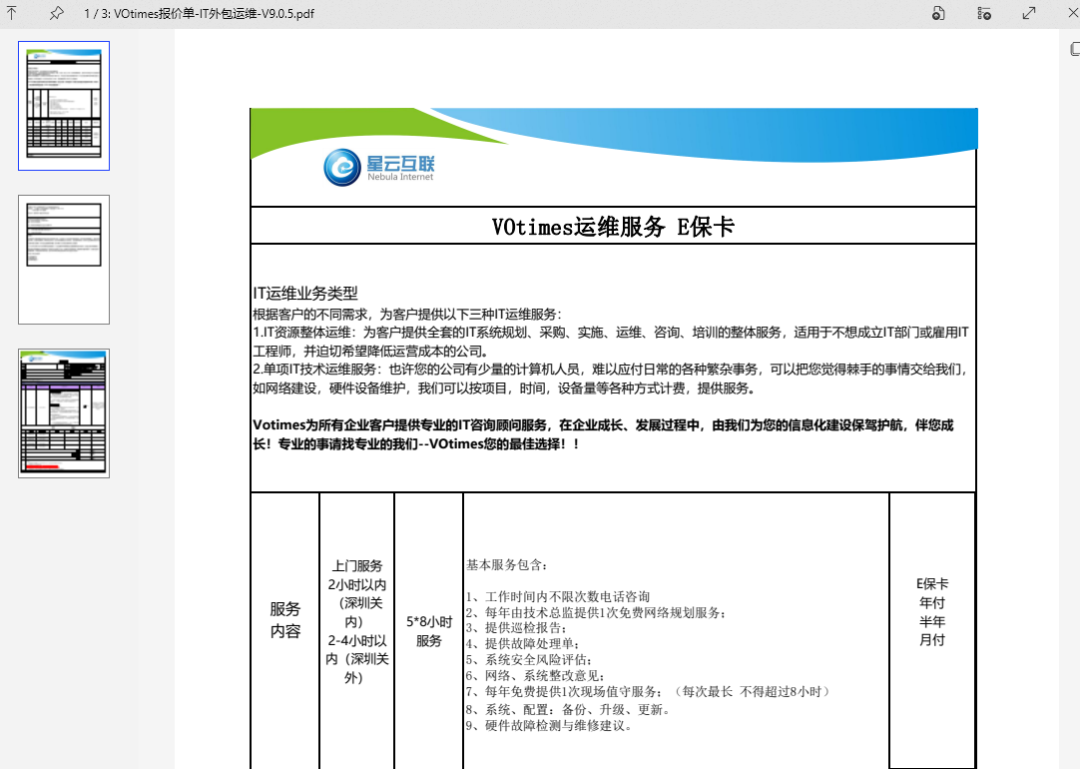Click line 3、提供巡检报告
Image resolution: width=1080 pixels, height=769 pixels.
click(517, 628)
